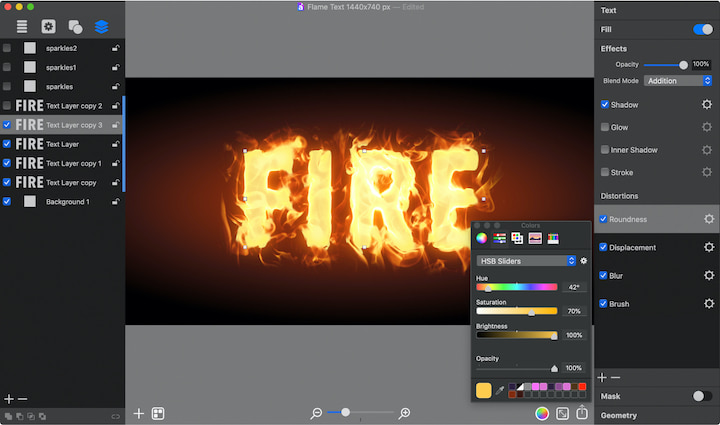Image resolution: width=720 pixels, height=425 pixels.
Task: Select the blue layers stack tab
Action: (x=101, y=27)
